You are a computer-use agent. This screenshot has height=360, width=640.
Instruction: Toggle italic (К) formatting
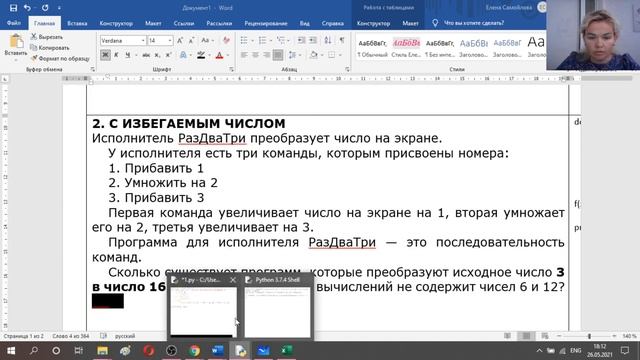pos(116,55)
